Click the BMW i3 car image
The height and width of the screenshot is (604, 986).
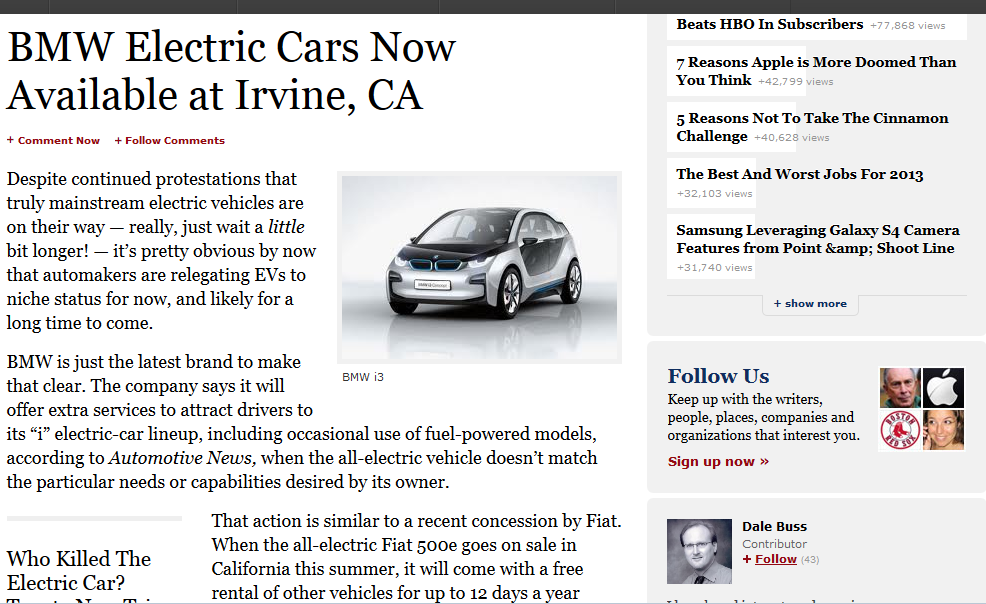pyautogui.click(x=479, y=267)
